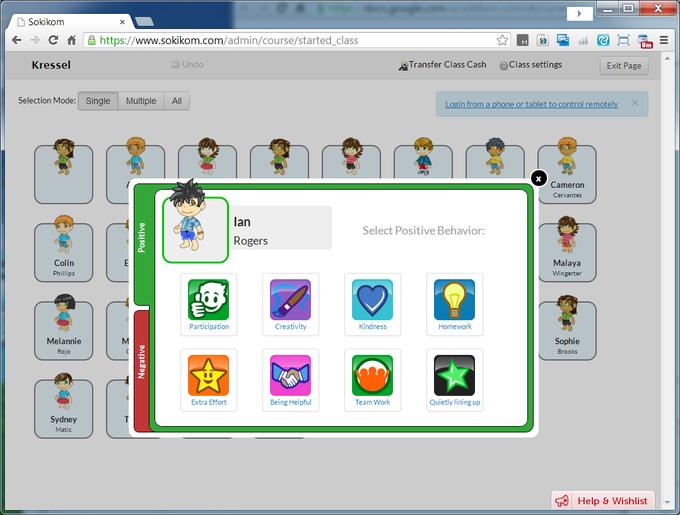Award the Kindness heart icon

[x=373, y=304]
